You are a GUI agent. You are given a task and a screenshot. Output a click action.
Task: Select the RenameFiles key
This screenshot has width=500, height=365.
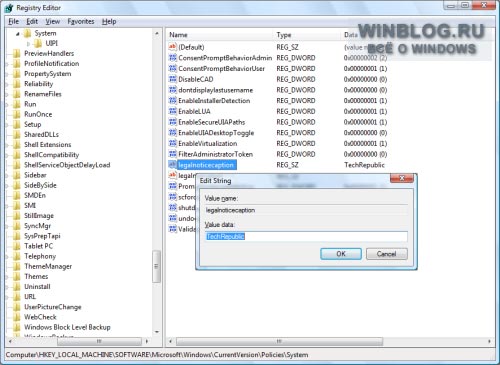(43, 94)
